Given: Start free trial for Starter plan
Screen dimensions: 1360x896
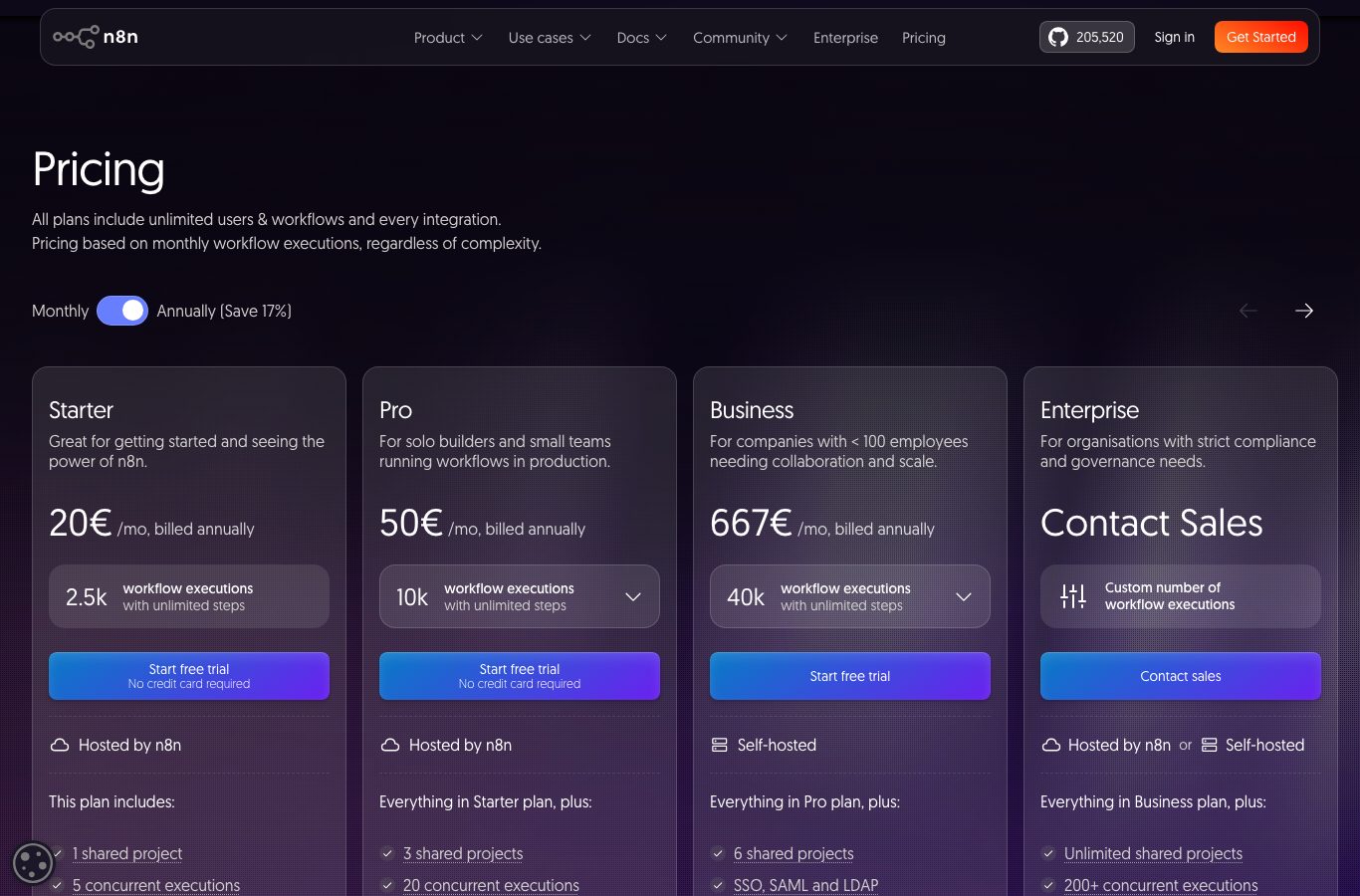Looking at the screenshot, I should coord(189,676).
